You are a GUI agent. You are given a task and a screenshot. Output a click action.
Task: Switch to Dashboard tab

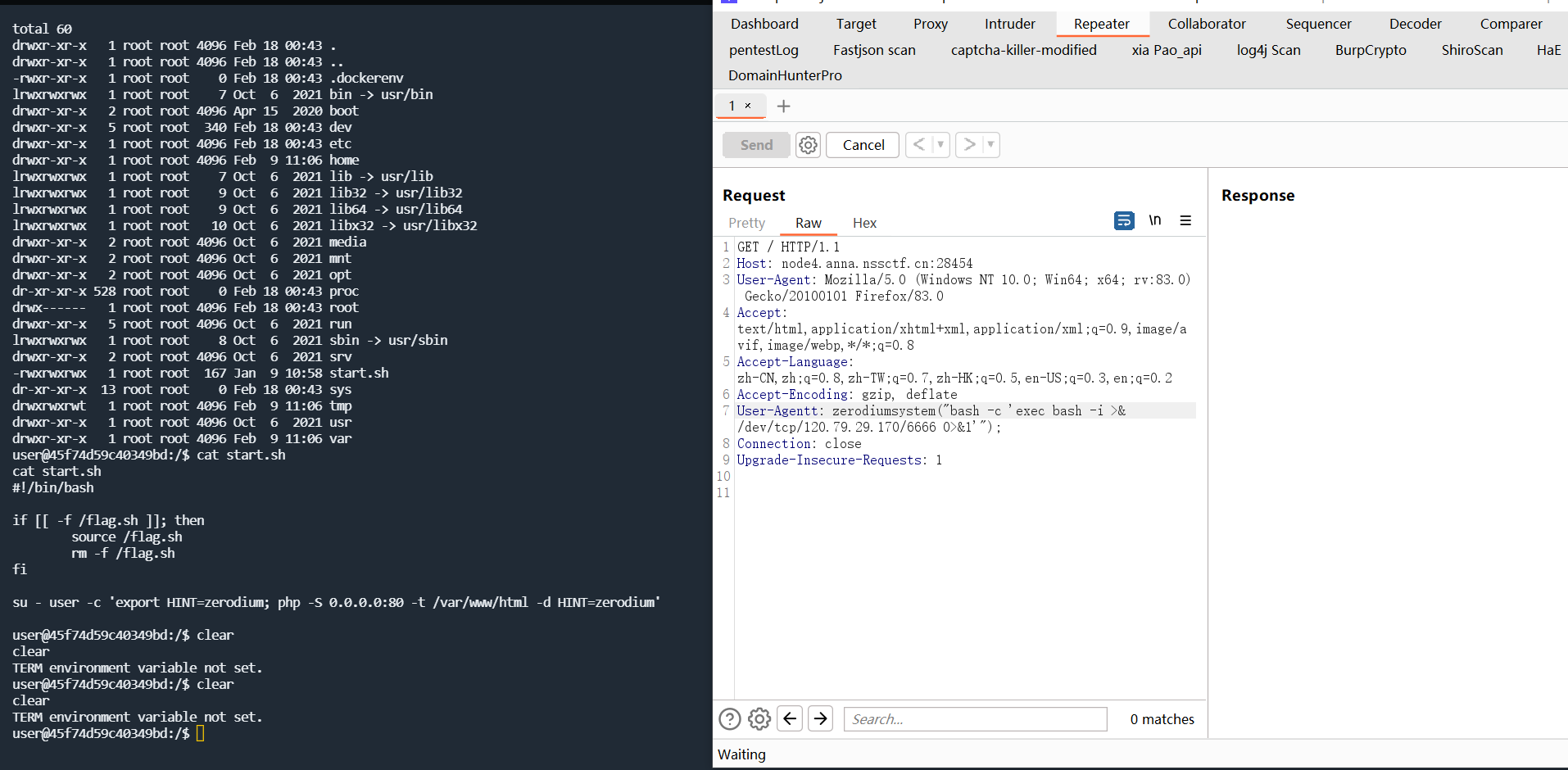point(764,24)
